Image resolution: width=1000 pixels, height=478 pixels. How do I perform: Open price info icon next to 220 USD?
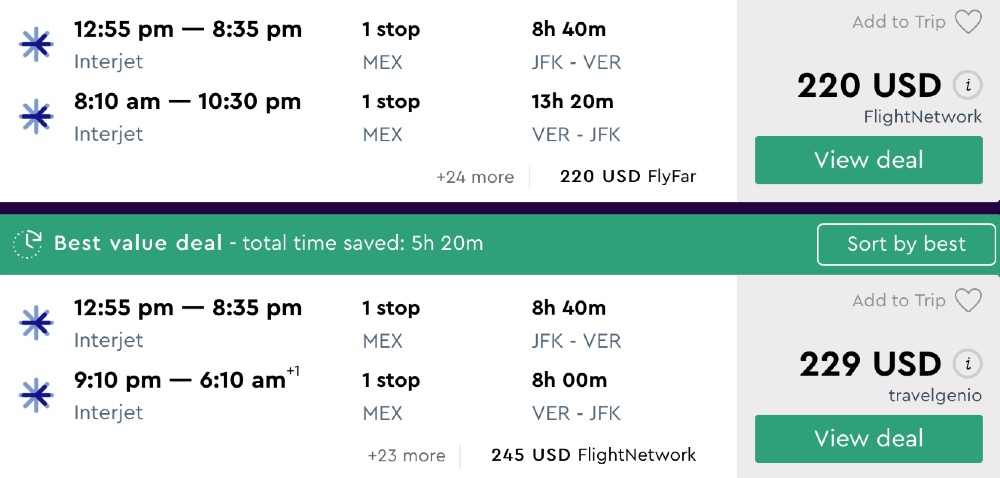[967, 86]
